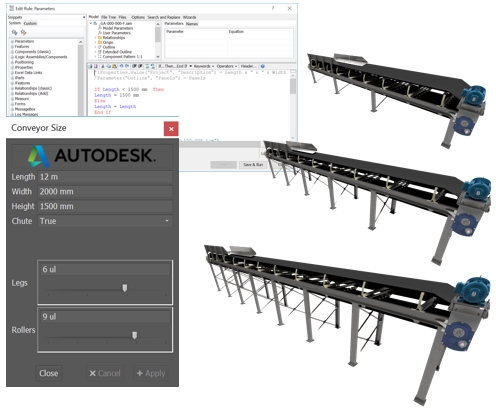Click the red X on Conveyor Size form
Screen dimensions: 496x409
[x=171, y=129]
